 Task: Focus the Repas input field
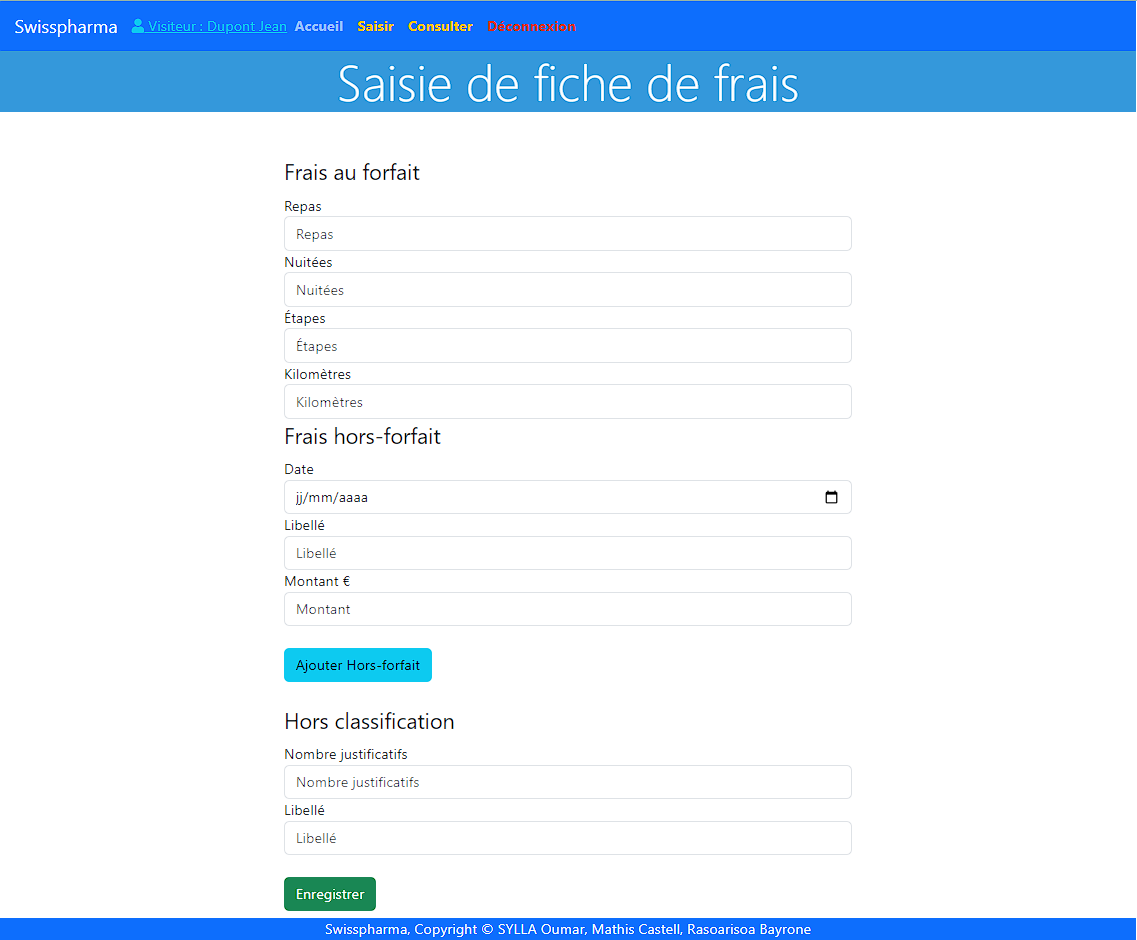pyautogui.click(x=567, y=234)
